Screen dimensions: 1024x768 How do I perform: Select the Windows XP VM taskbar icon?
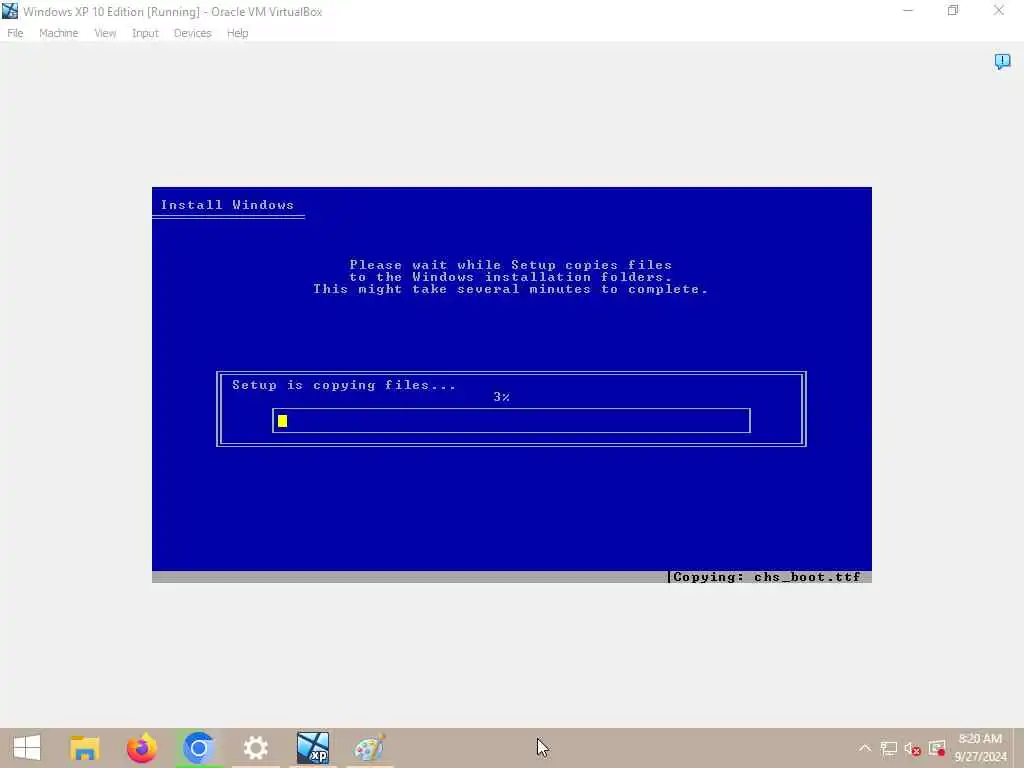tap(312, 748)
